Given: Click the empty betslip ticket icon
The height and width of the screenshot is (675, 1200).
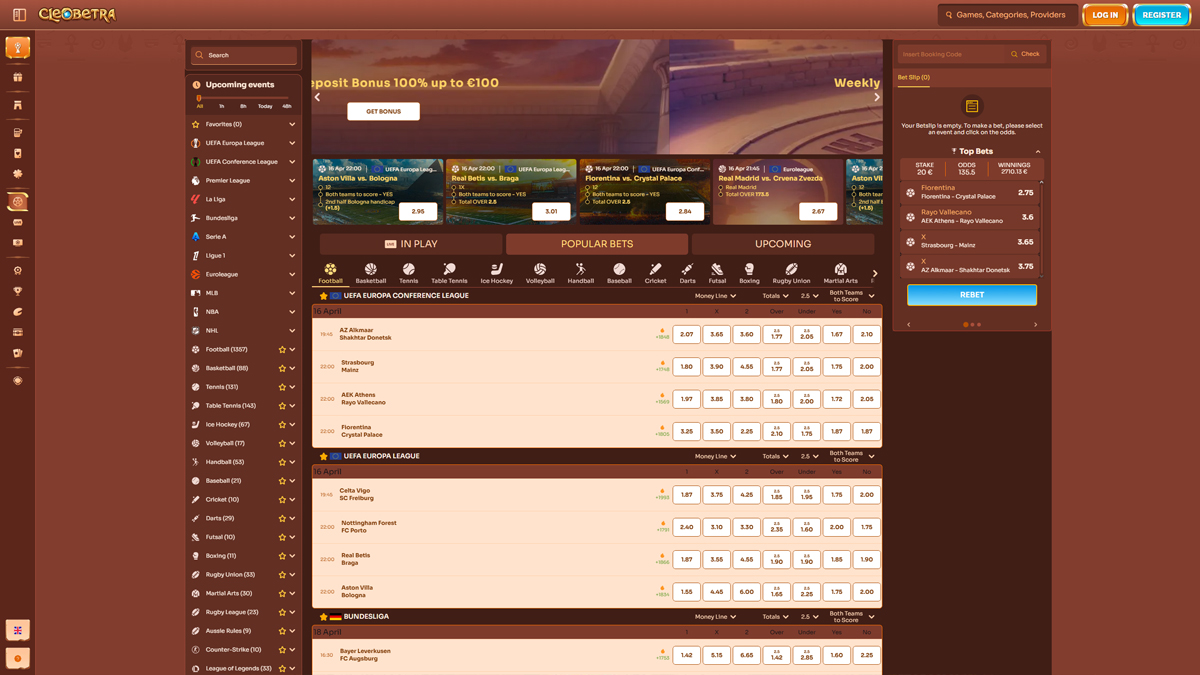Looking at the screenshot, I should 972,106.
